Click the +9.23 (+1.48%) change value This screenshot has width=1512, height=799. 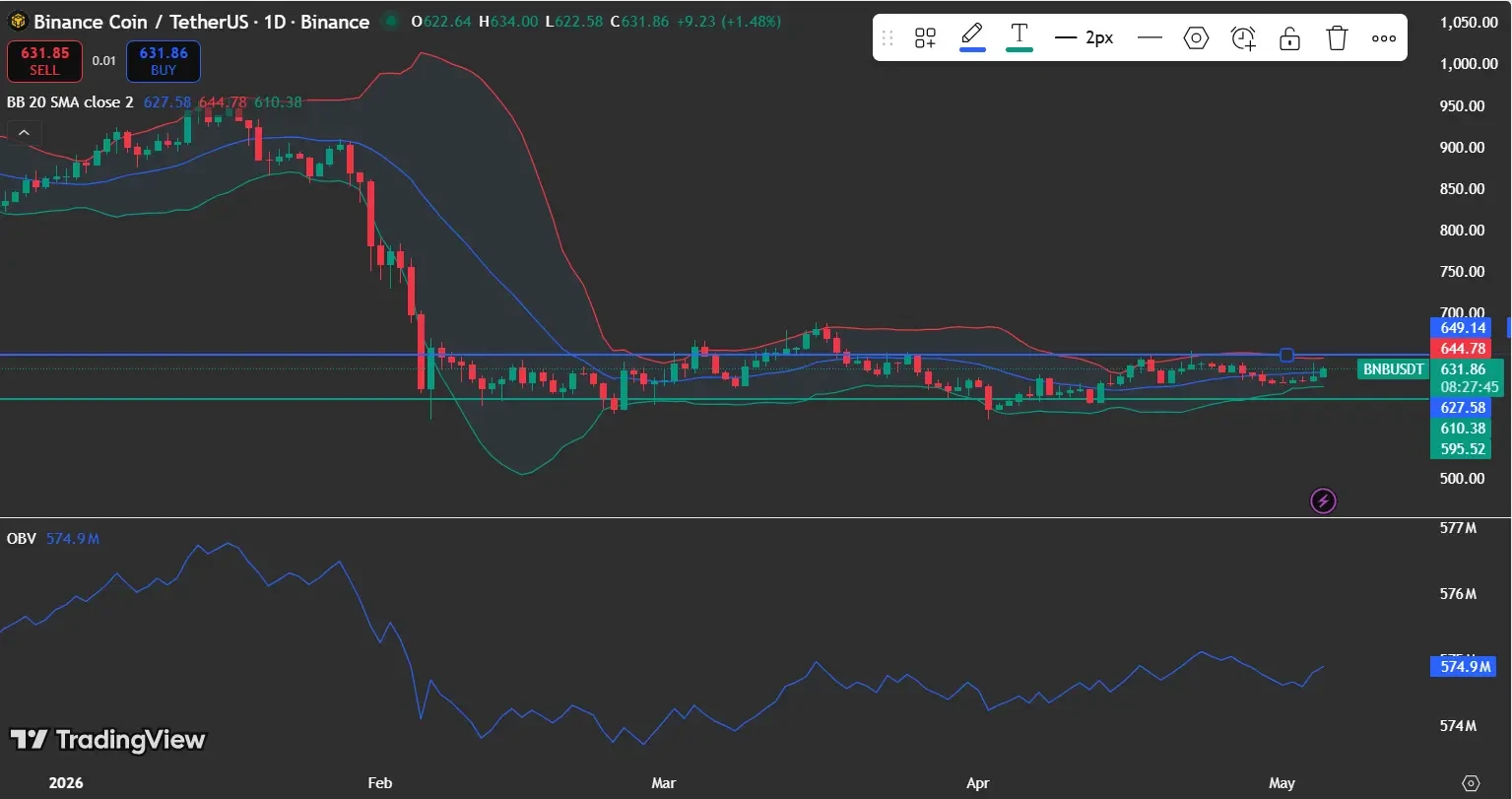[731, 21]
